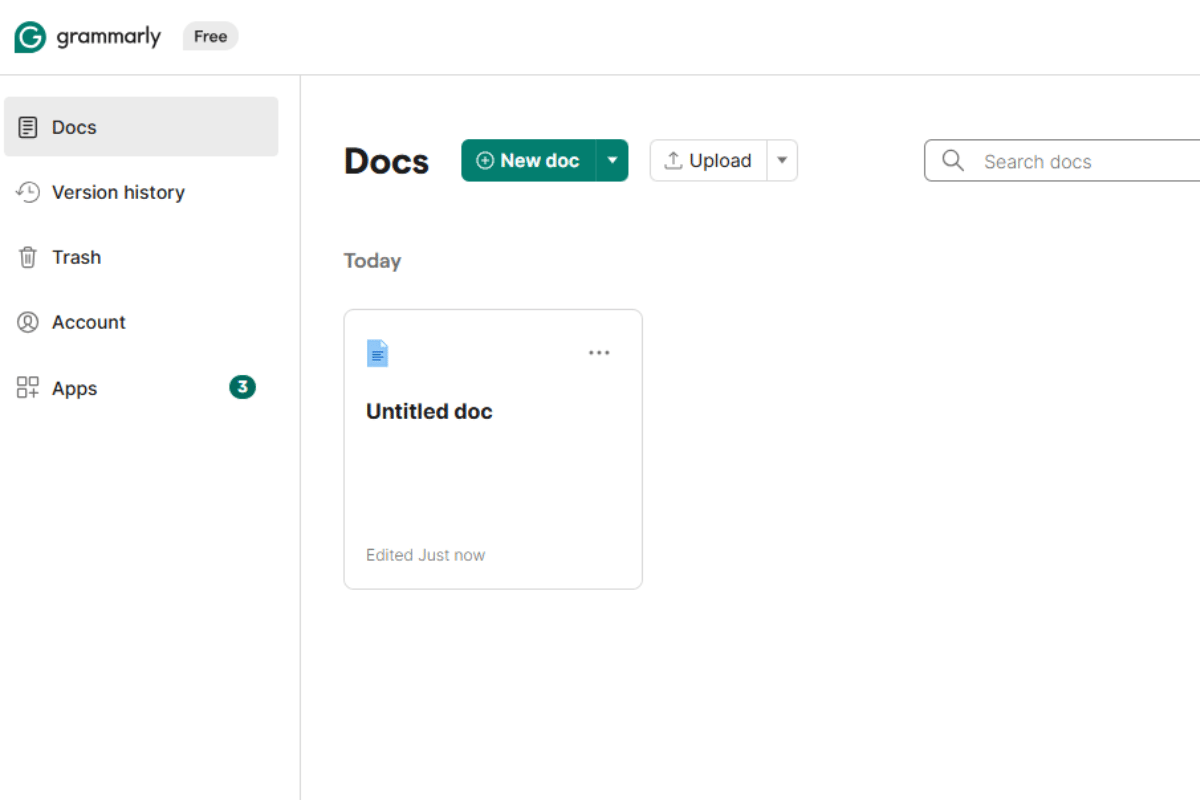Open the Upload options dropdown
Viewport: 1200px width, 800px height.
(x=782, y=160)
